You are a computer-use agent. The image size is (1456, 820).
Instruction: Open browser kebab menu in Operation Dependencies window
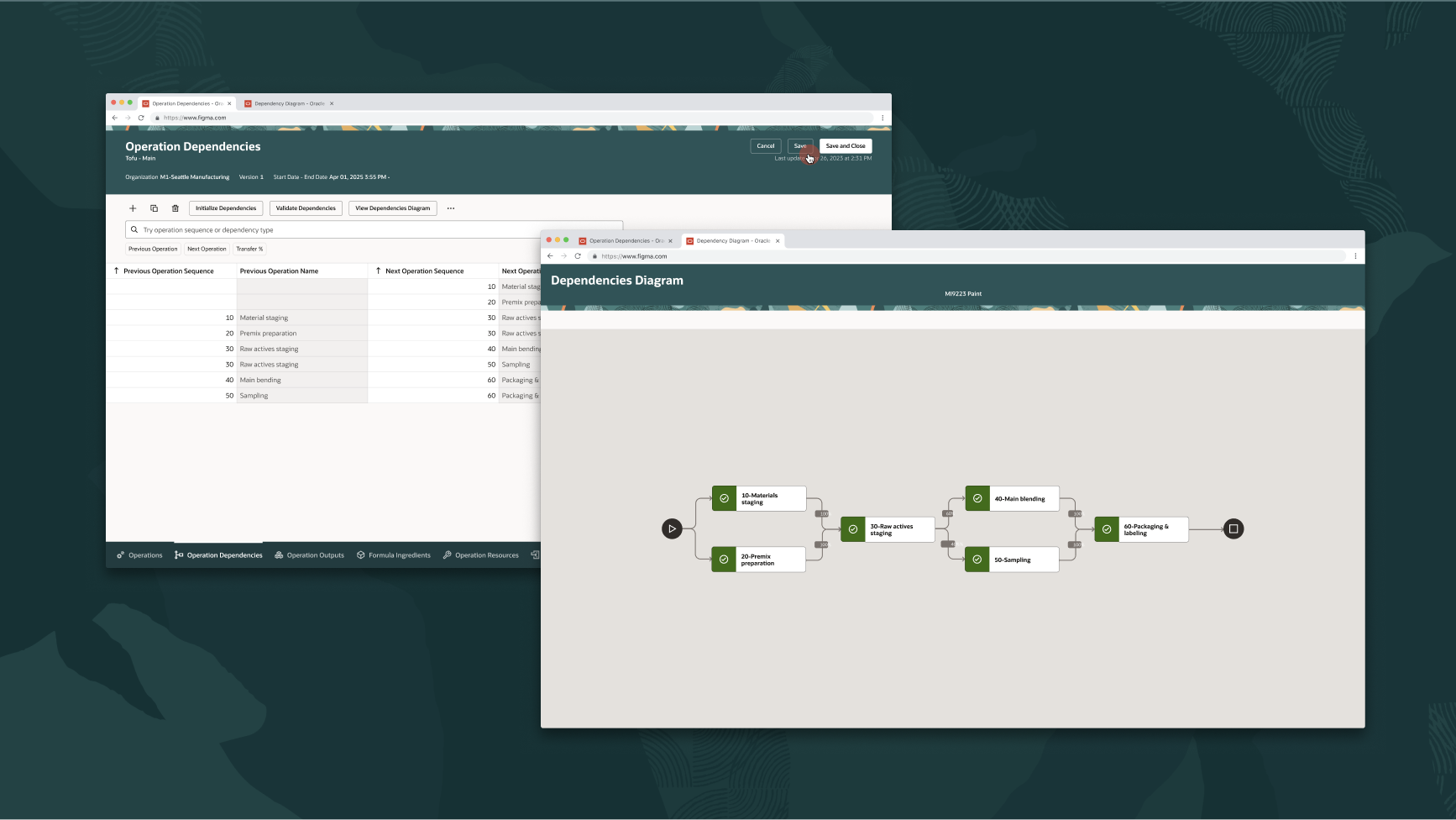[x=883, y=118]
